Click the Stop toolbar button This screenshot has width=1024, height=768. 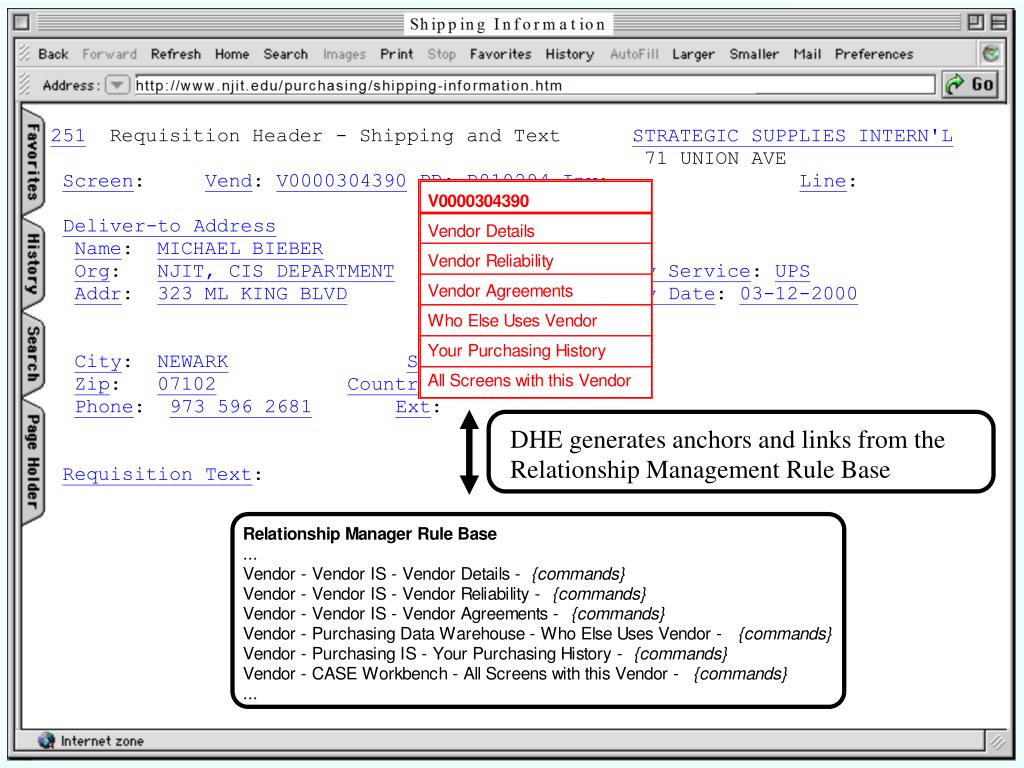(x=441, y=54)
